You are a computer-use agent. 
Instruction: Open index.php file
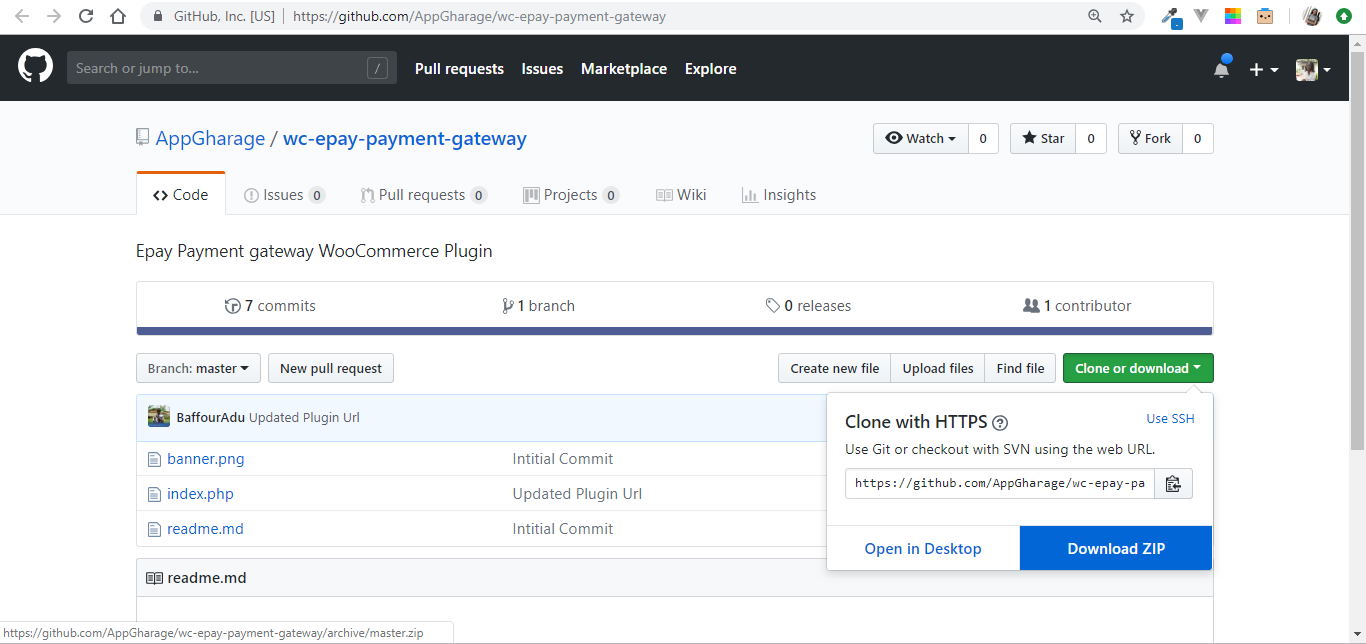(x=200, y=494)
